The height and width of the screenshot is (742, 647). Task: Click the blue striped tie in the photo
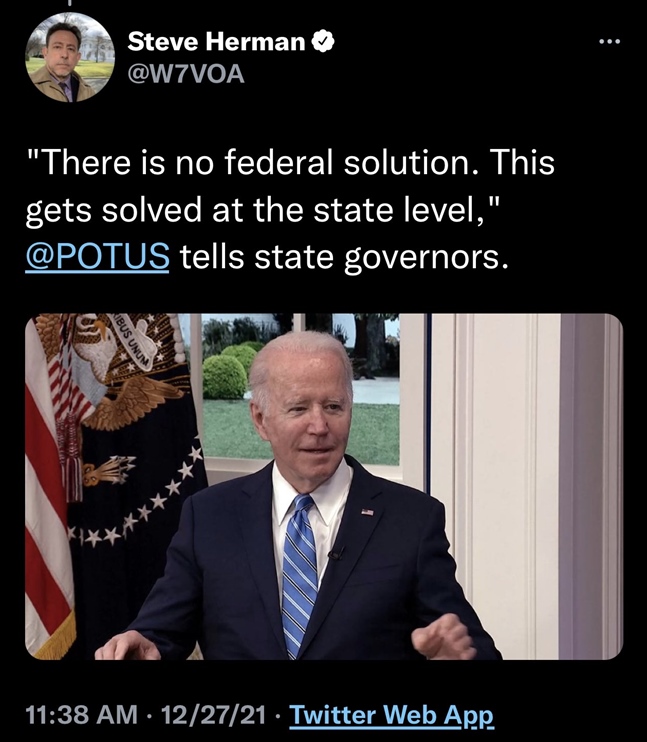point(299,575)
